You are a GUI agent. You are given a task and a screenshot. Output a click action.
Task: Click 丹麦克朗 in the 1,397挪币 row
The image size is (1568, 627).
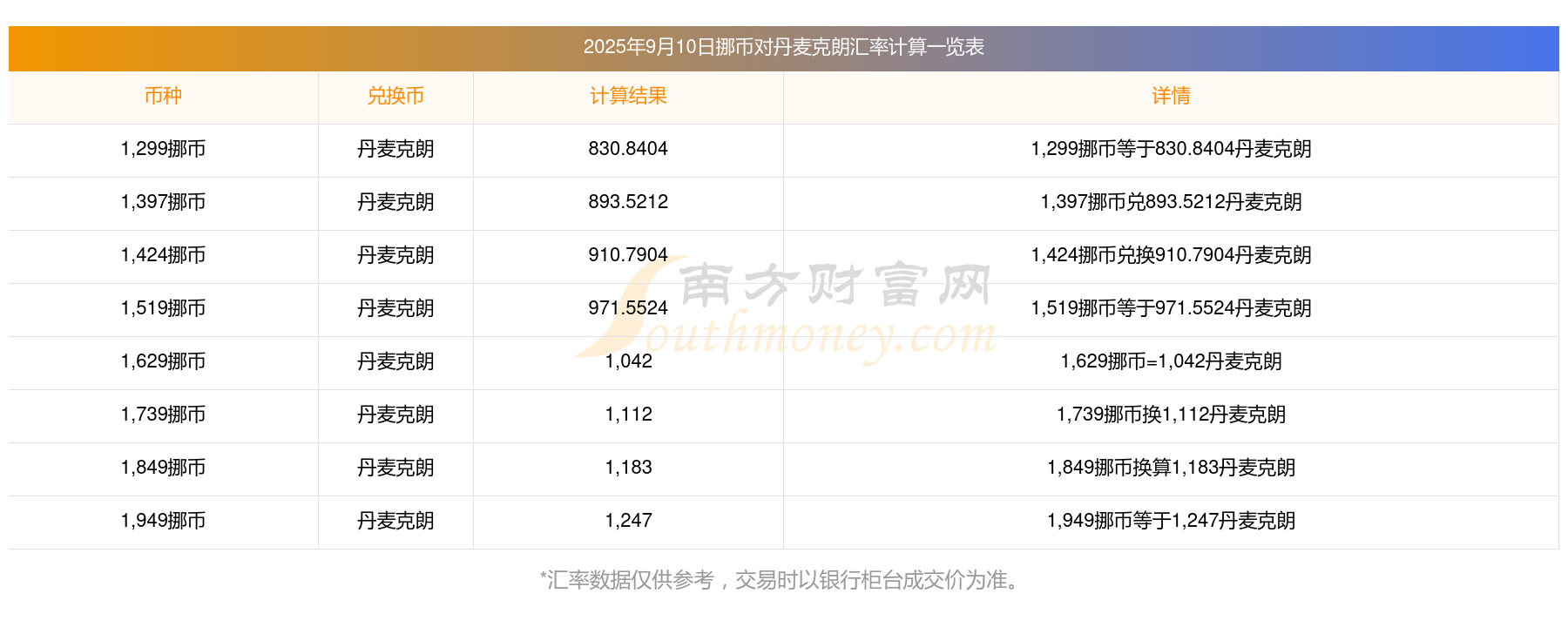(x=395, y=202)
